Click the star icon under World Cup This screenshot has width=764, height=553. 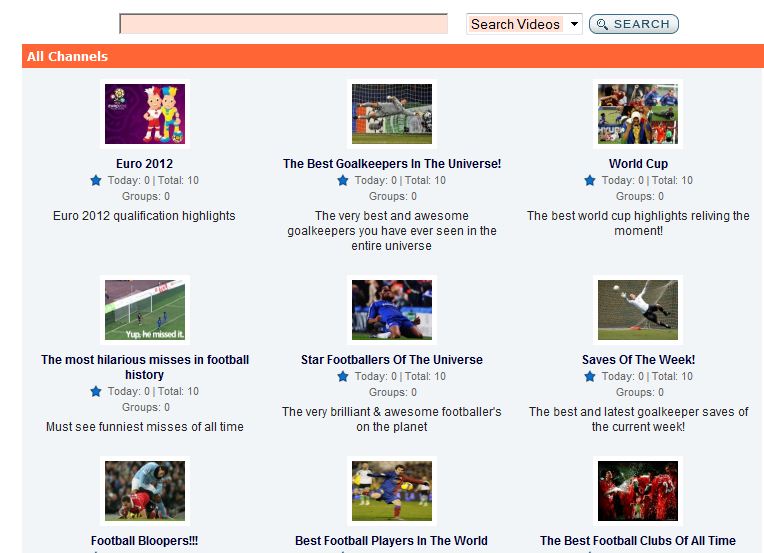pos(590,180)
